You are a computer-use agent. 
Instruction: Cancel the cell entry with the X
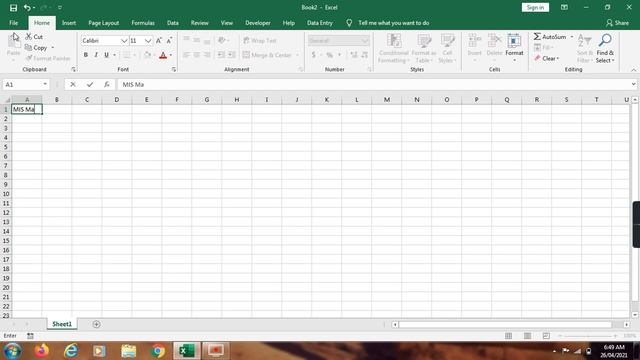coord(73,84)
